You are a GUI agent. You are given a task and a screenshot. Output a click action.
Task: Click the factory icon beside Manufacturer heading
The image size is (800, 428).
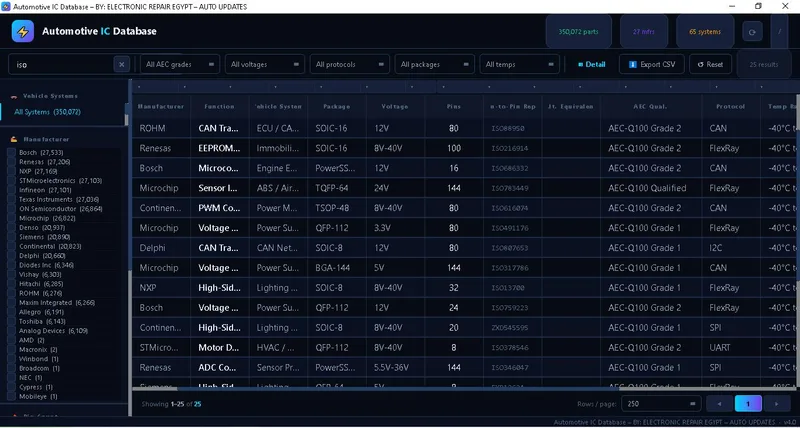[14, 139]
